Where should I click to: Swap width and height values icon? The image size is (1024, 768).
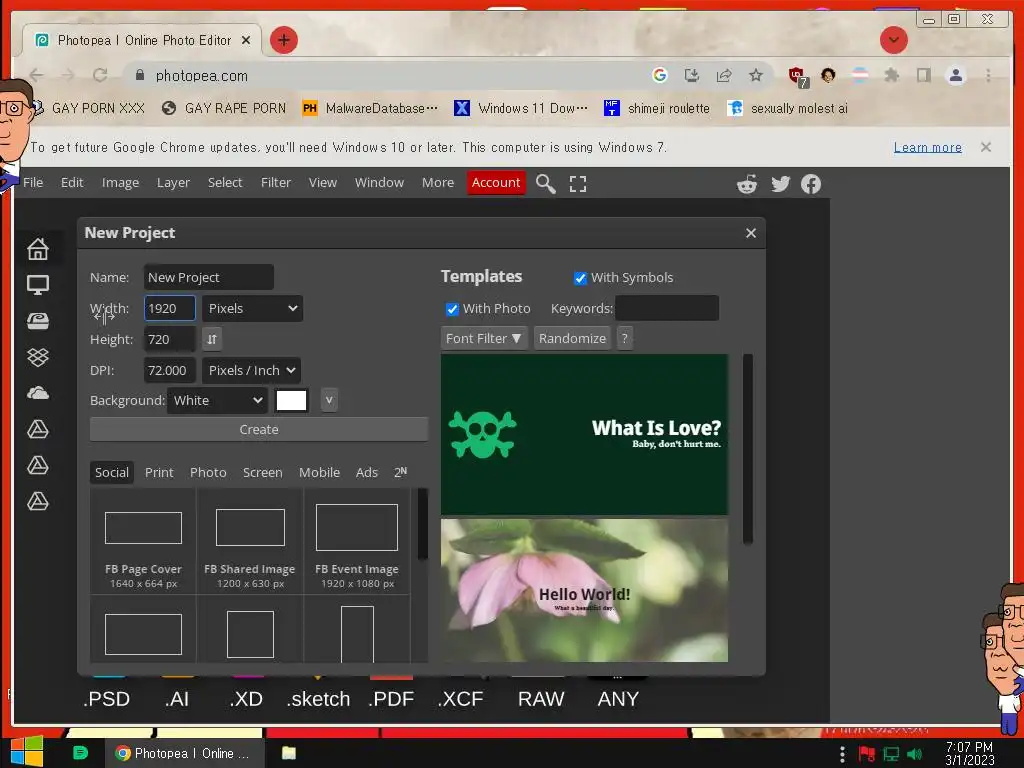(x=212, y=339)
